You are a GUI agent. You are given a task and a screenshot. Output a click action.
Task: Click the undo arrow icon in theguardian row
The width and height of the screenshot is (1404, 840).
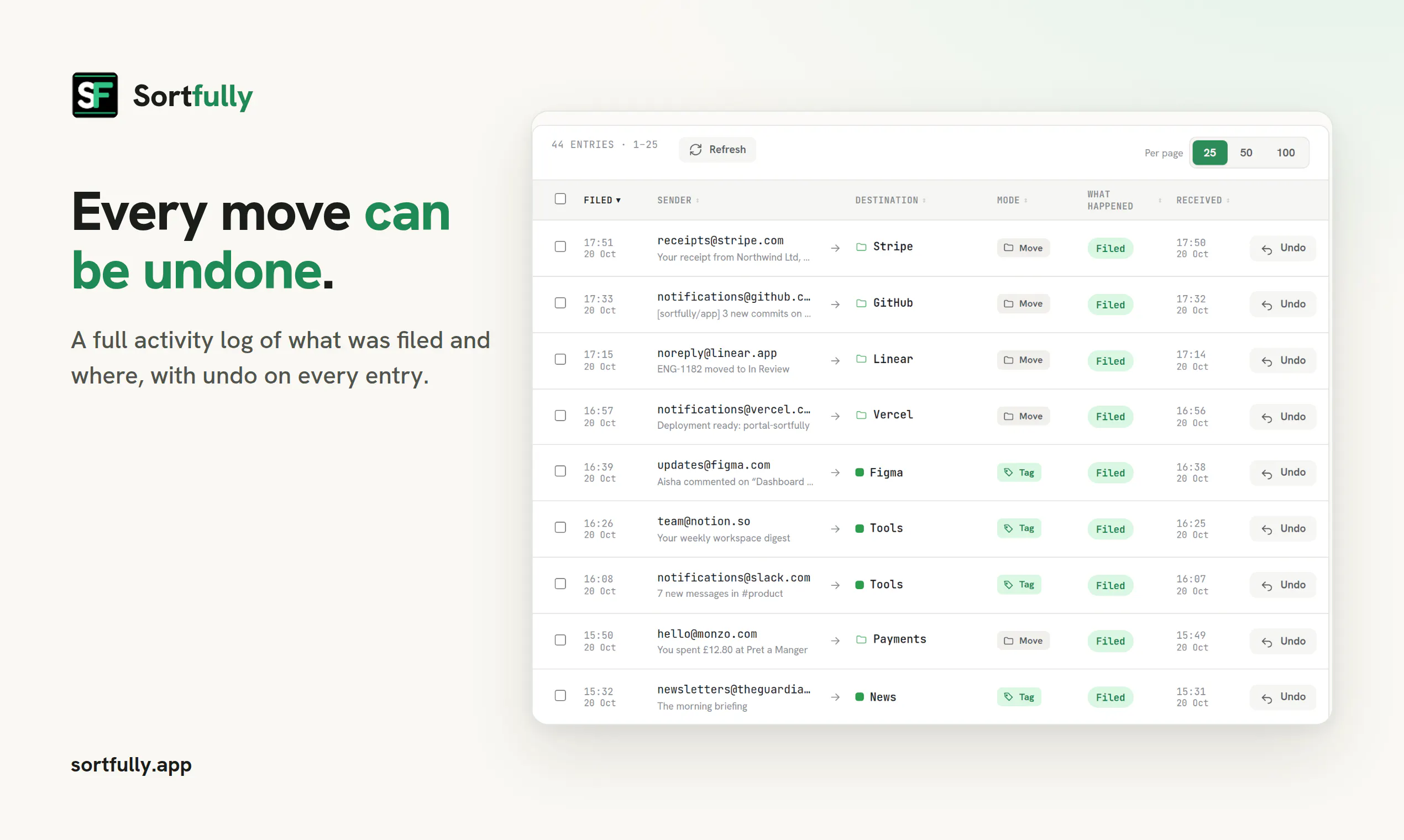[x=1266, y=698]
